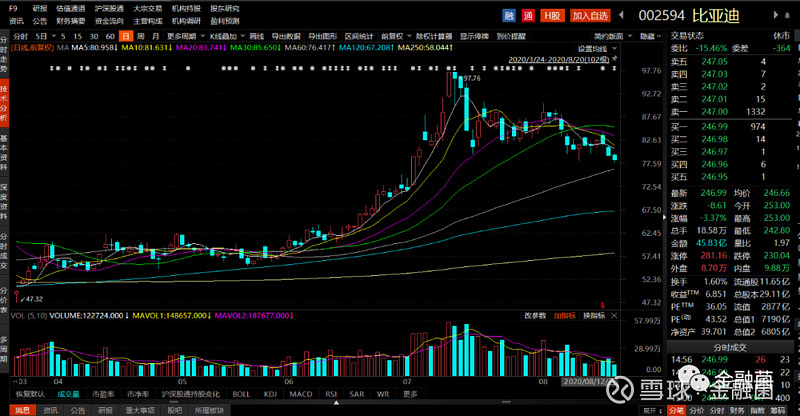
Task: Click 导出数据 export data
Action: (286, 36)
